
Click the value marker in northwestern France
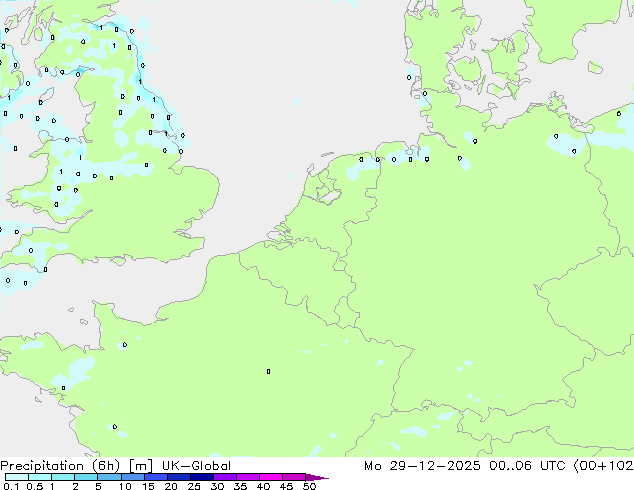tap(124, 346)
